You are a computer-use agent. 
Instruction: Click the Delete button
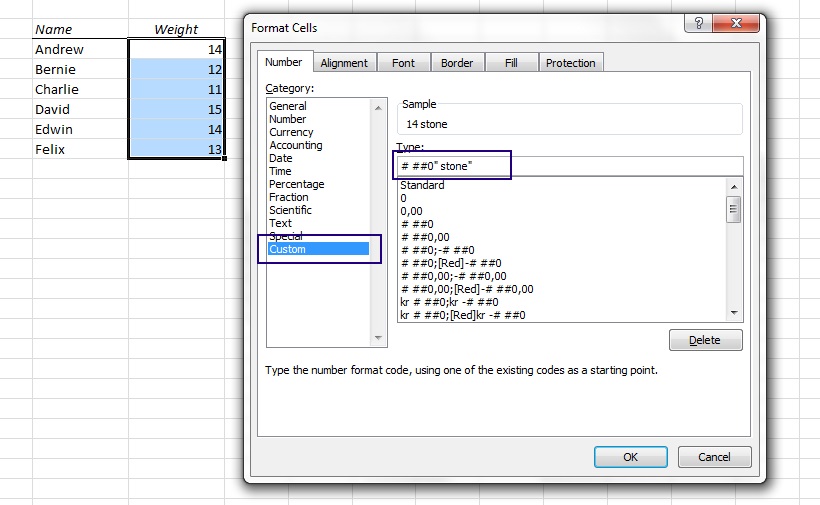pos(705,340)
